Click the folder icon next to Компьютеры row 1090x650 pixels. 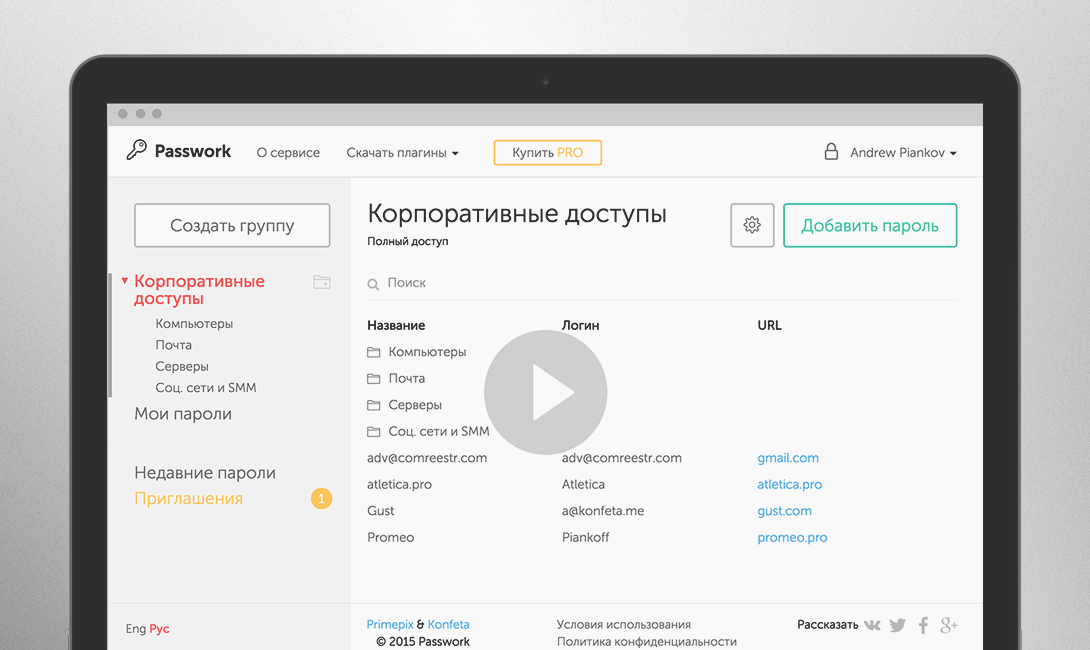click(x=373, y=352)
